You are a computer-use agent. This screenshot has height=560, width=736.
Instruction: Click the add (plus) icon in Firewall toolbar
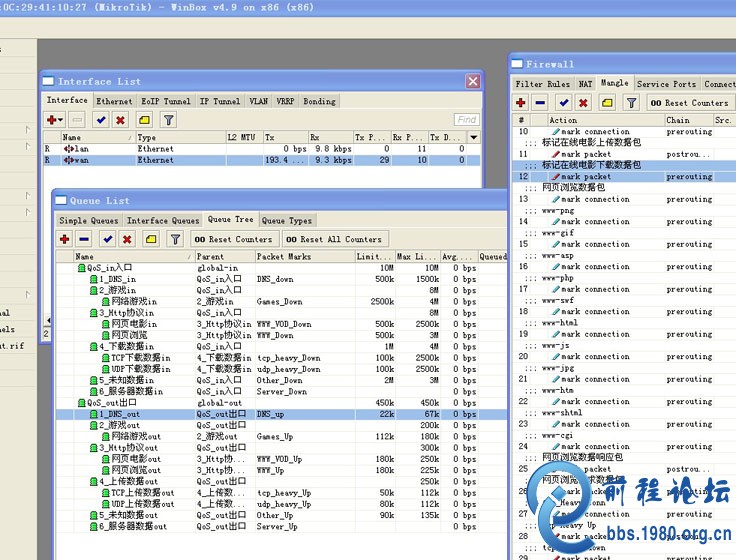coord(521,102)
